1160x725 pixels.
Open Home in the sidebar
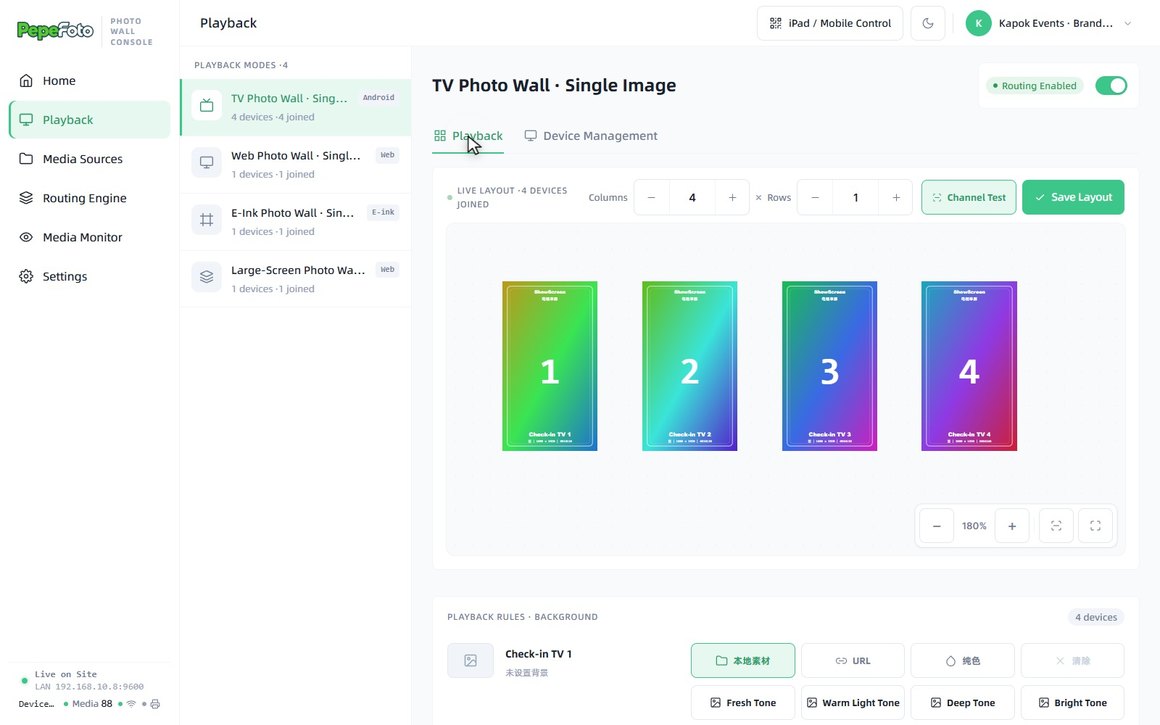[x=90, y=81]
